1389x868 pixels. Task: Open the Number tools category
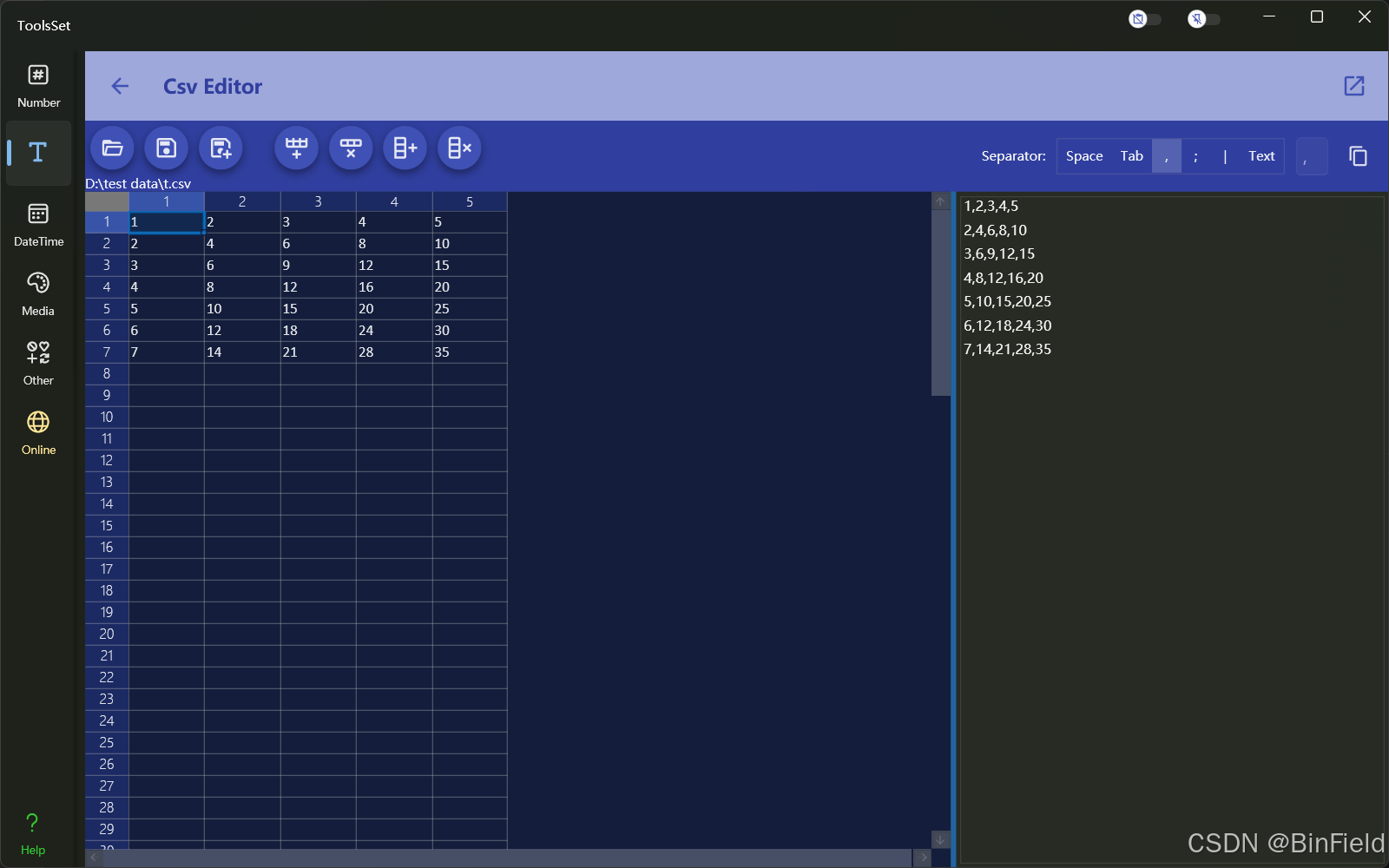tap(38, 87)
